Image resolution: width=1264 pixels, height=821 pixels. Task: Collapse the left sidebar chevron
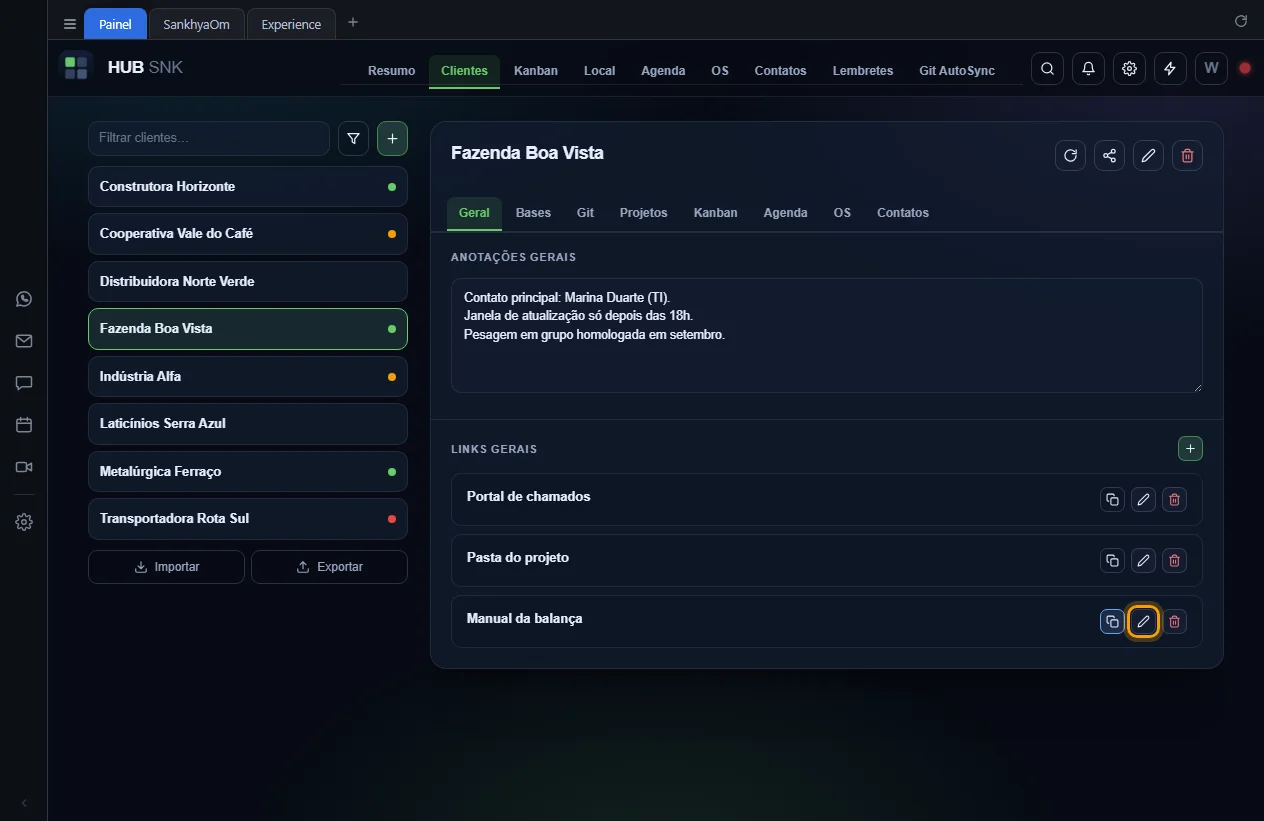(x=24, y=803)
